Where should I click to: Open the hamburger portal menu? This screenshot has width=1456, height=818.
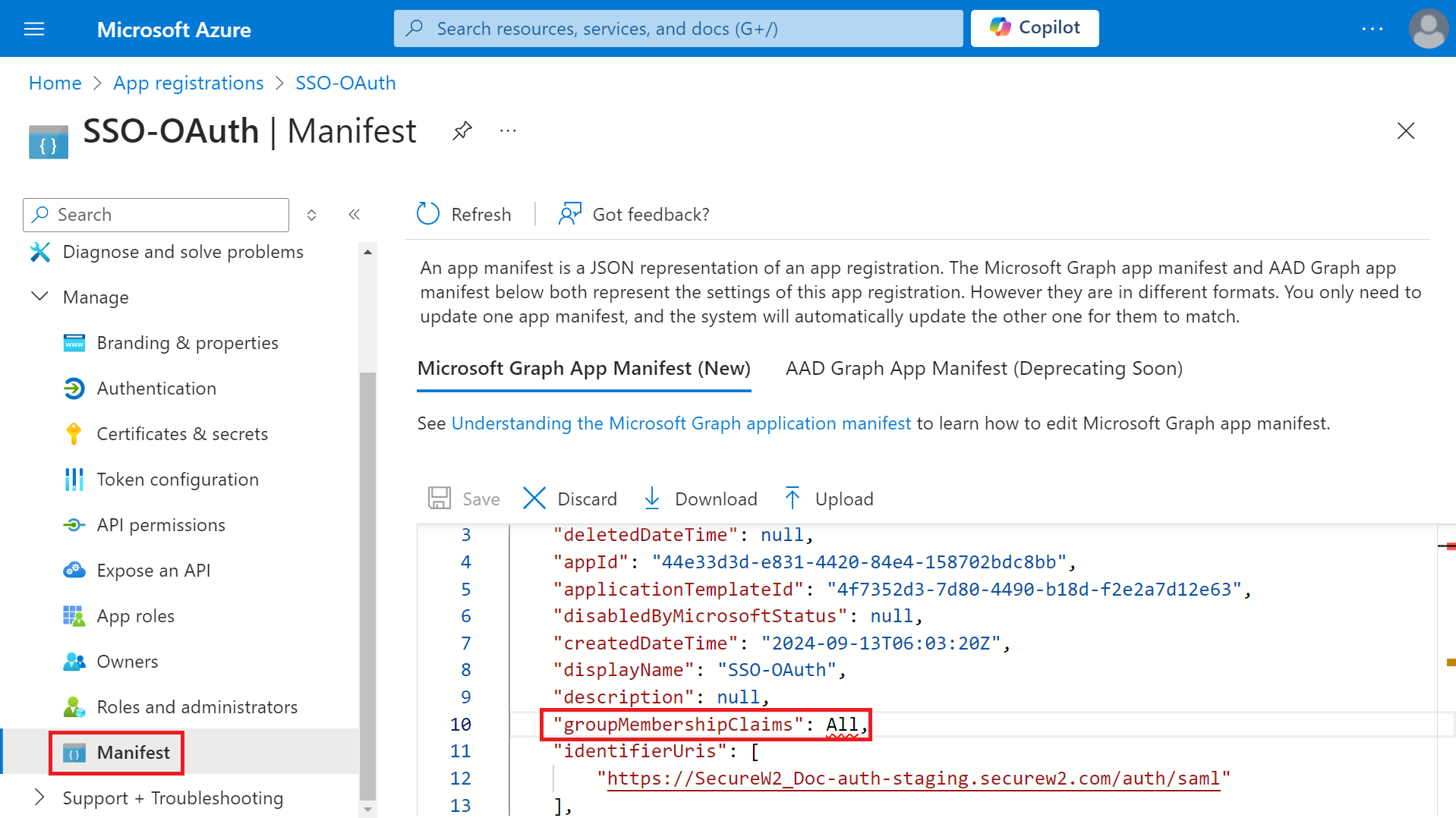(34, 29)
